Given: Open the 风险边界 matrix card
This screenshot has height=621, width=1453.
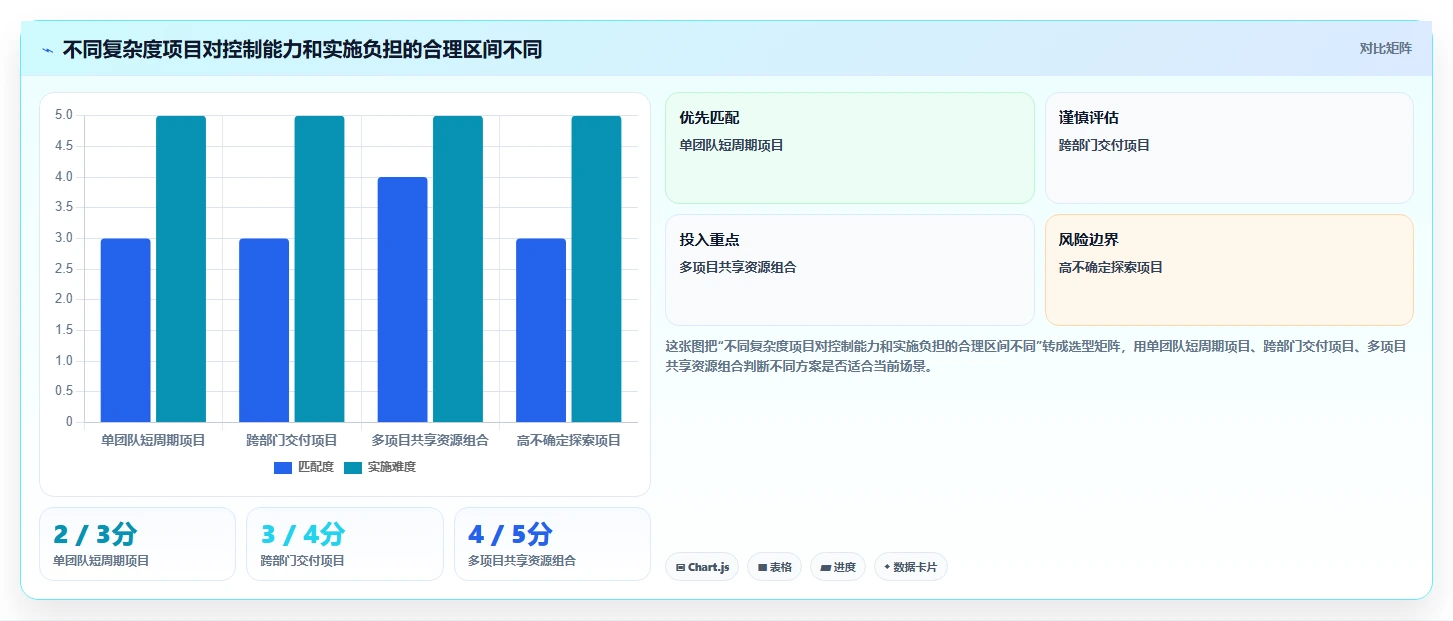Looking at the screenshot, I should point(1229,270).
